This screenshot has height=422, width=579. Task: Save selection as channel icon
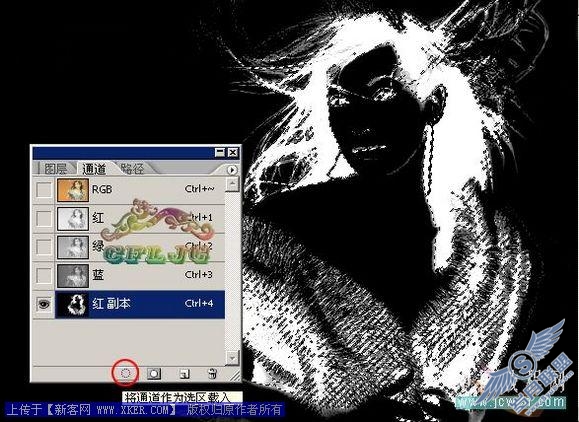tap(154, 374)
